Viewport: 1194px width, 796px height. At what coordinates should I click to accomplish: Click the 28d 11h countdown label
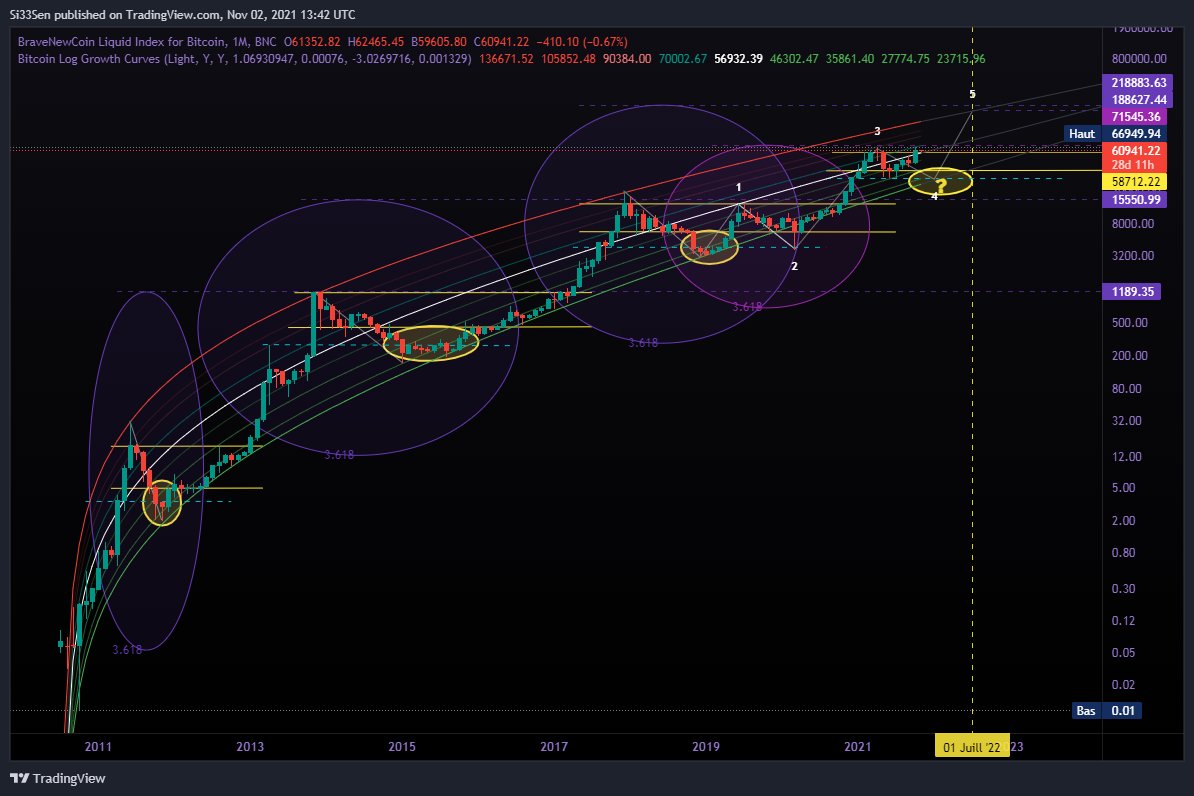(1132, 165)
